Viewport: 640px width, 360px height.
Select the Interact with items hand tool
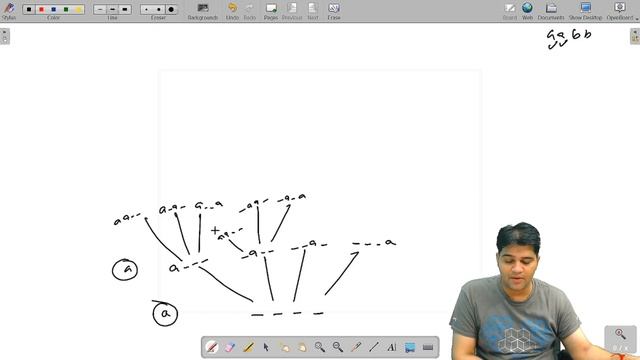coord(284,347)
